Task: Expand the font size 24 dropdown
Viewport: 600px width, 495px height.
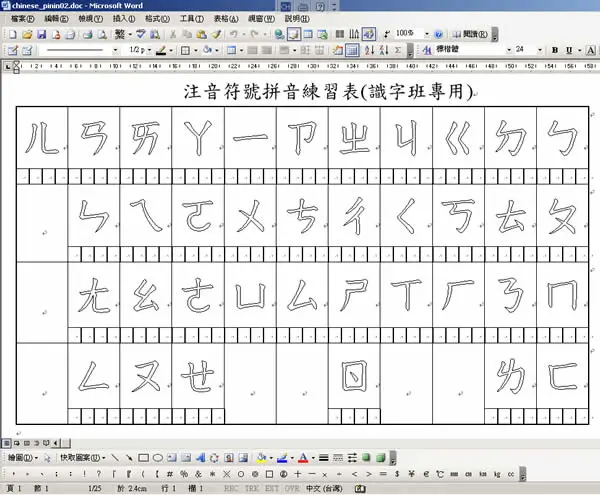Action: click(x=540, y=50)
